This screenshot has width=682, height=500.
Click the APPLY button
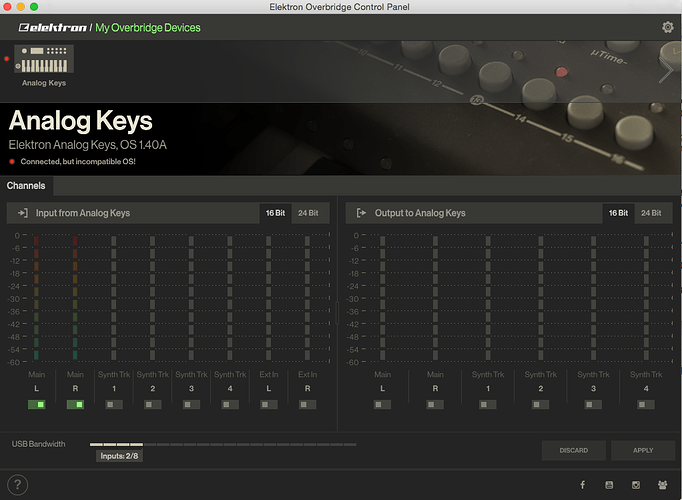[643, 450]
